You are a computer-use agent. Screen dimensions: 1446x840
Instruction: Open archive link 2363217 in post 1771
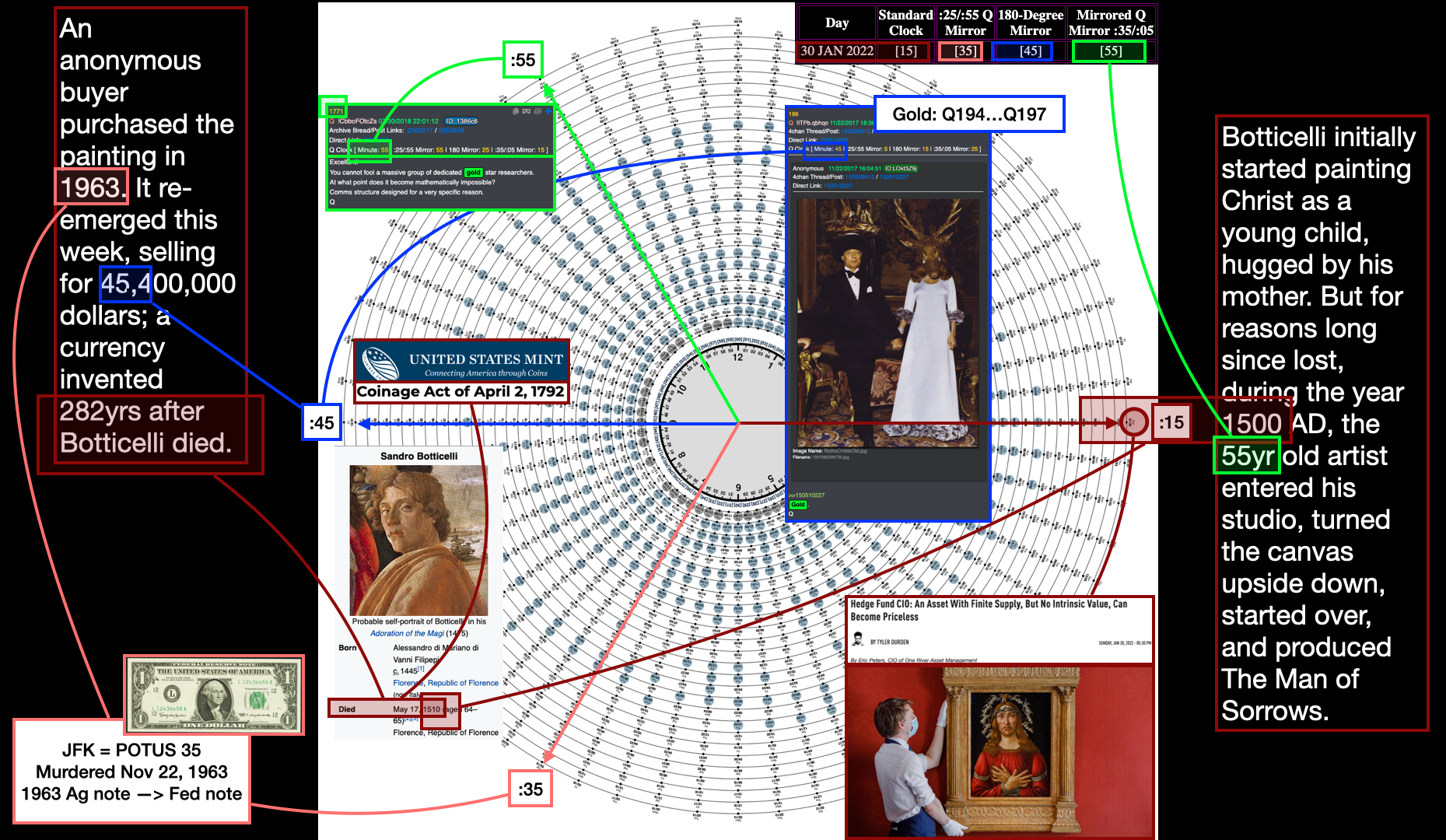click(420, 131)
